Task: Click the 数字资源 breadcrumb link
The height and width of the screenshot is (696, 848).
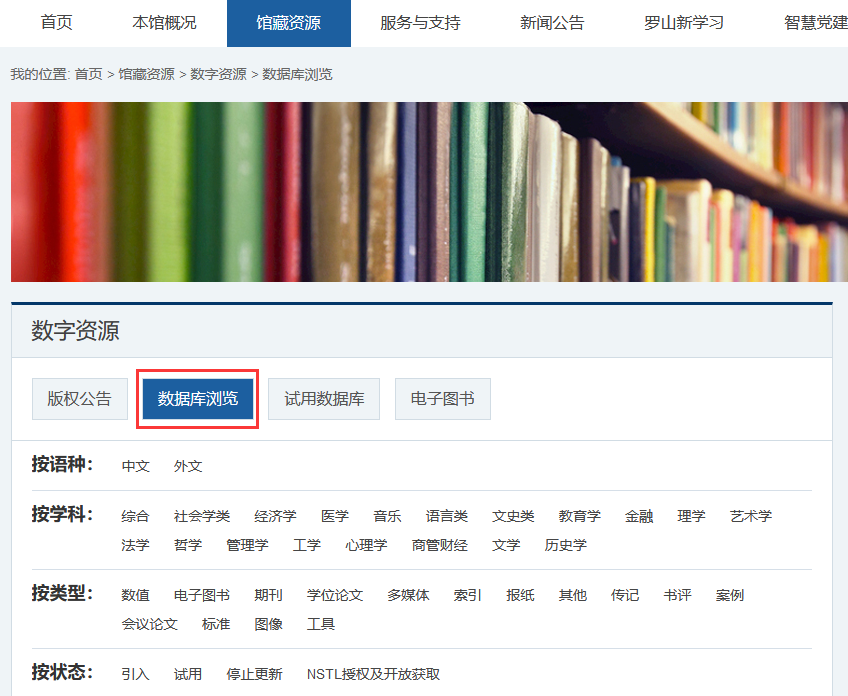Action: pos(218,75)
